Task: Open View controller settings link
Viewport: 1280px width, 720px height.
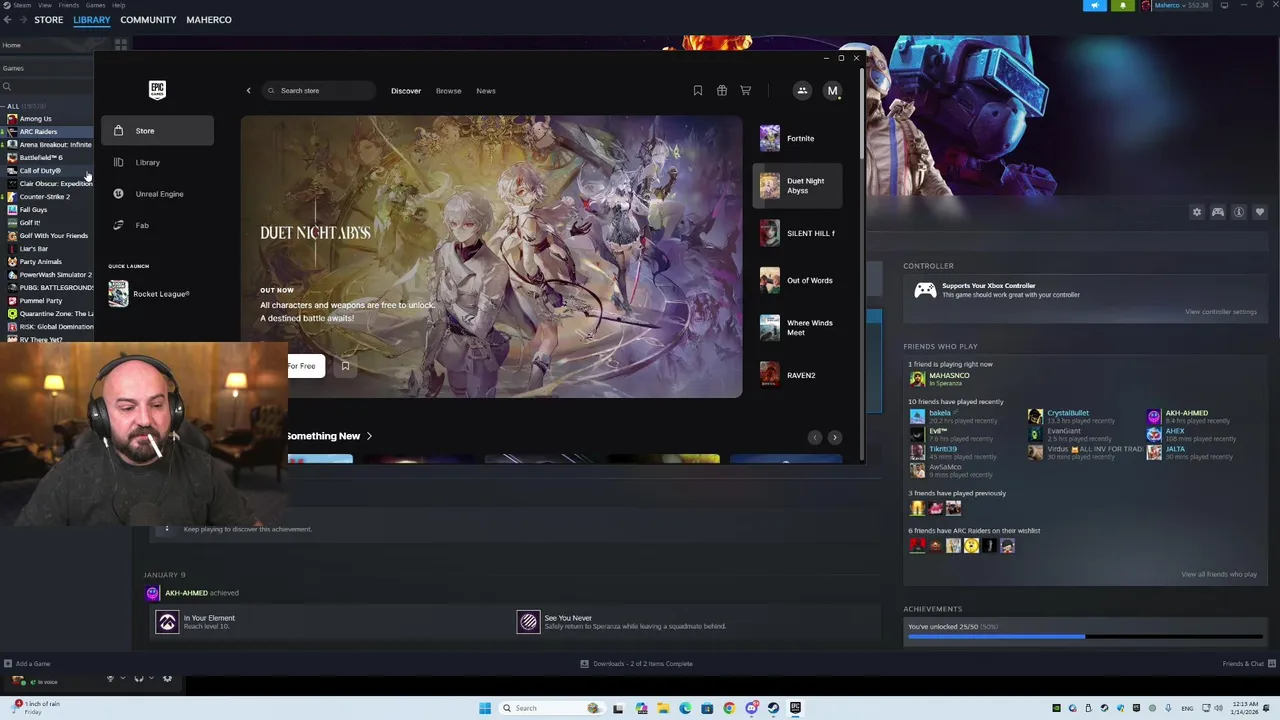Action: coord(1221,312)
